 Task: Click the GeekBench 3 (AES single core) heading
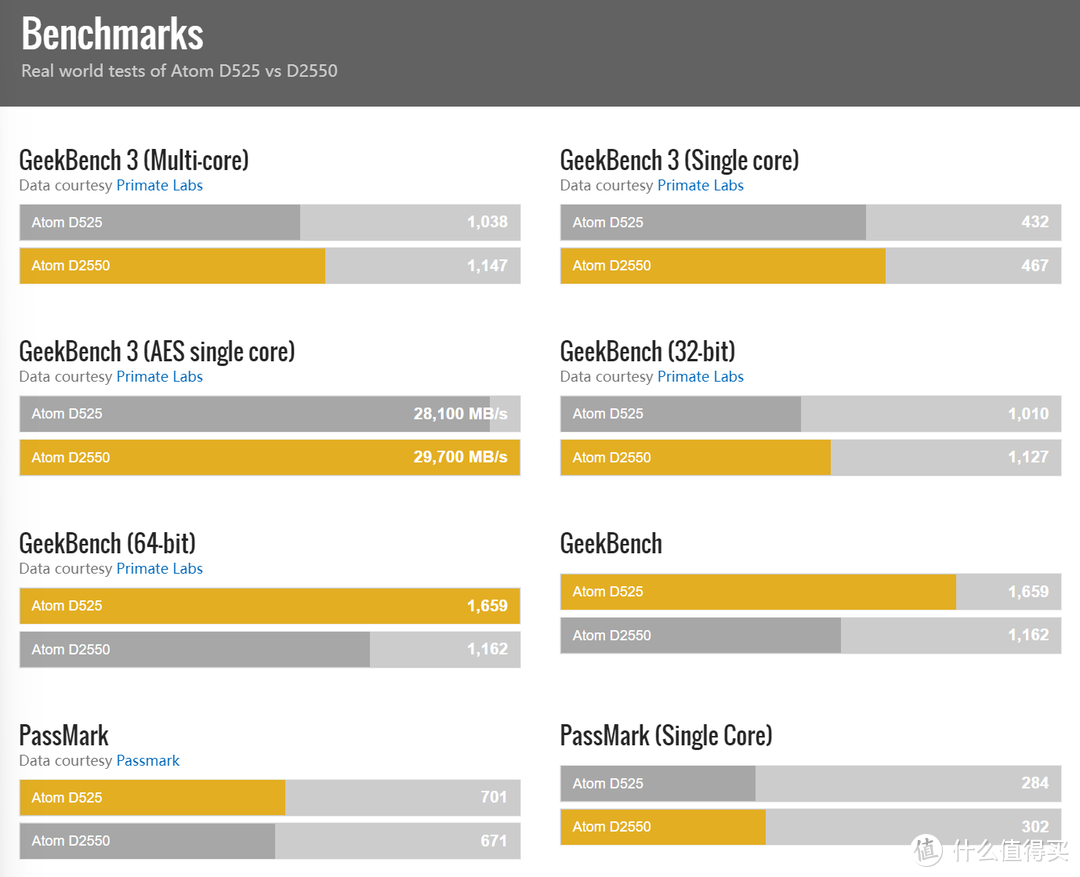157,352
